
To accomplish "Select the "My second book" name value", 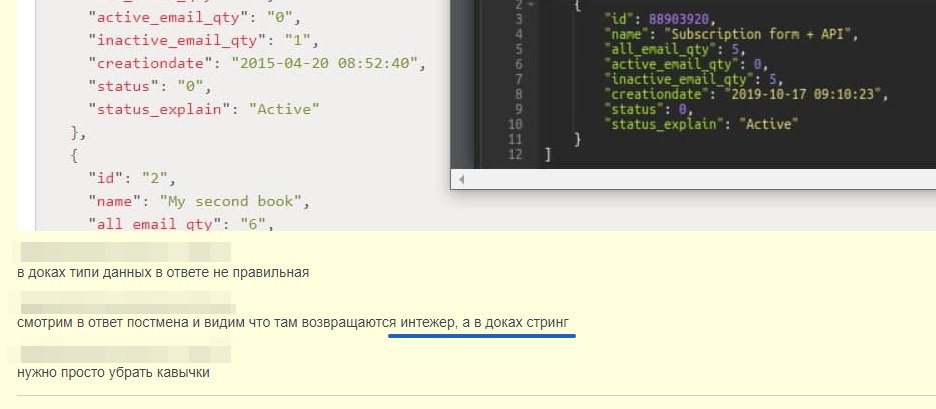I will 230,201.
